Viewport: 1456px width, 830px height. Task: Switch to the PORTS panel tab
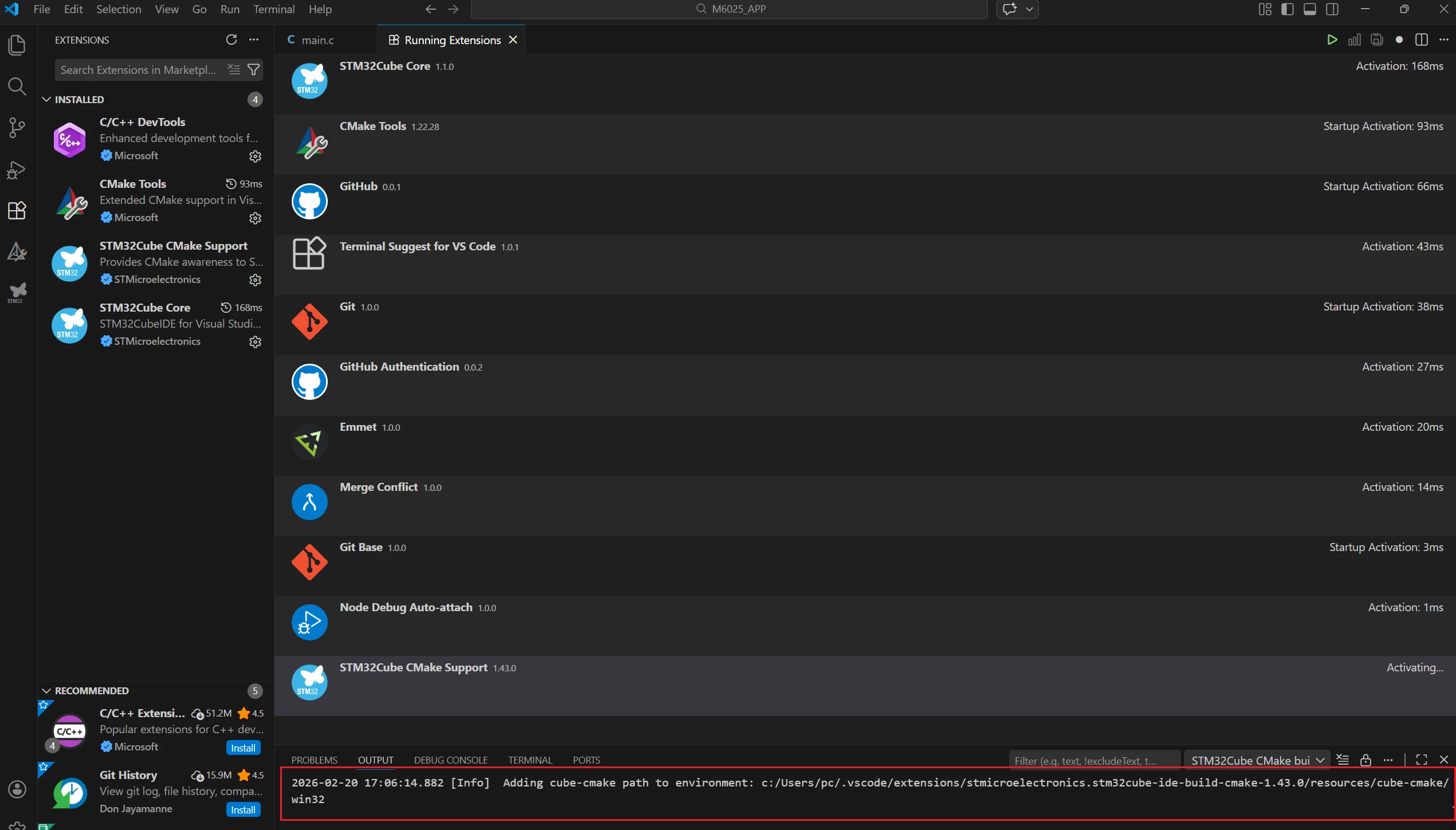tap(586, 760)
